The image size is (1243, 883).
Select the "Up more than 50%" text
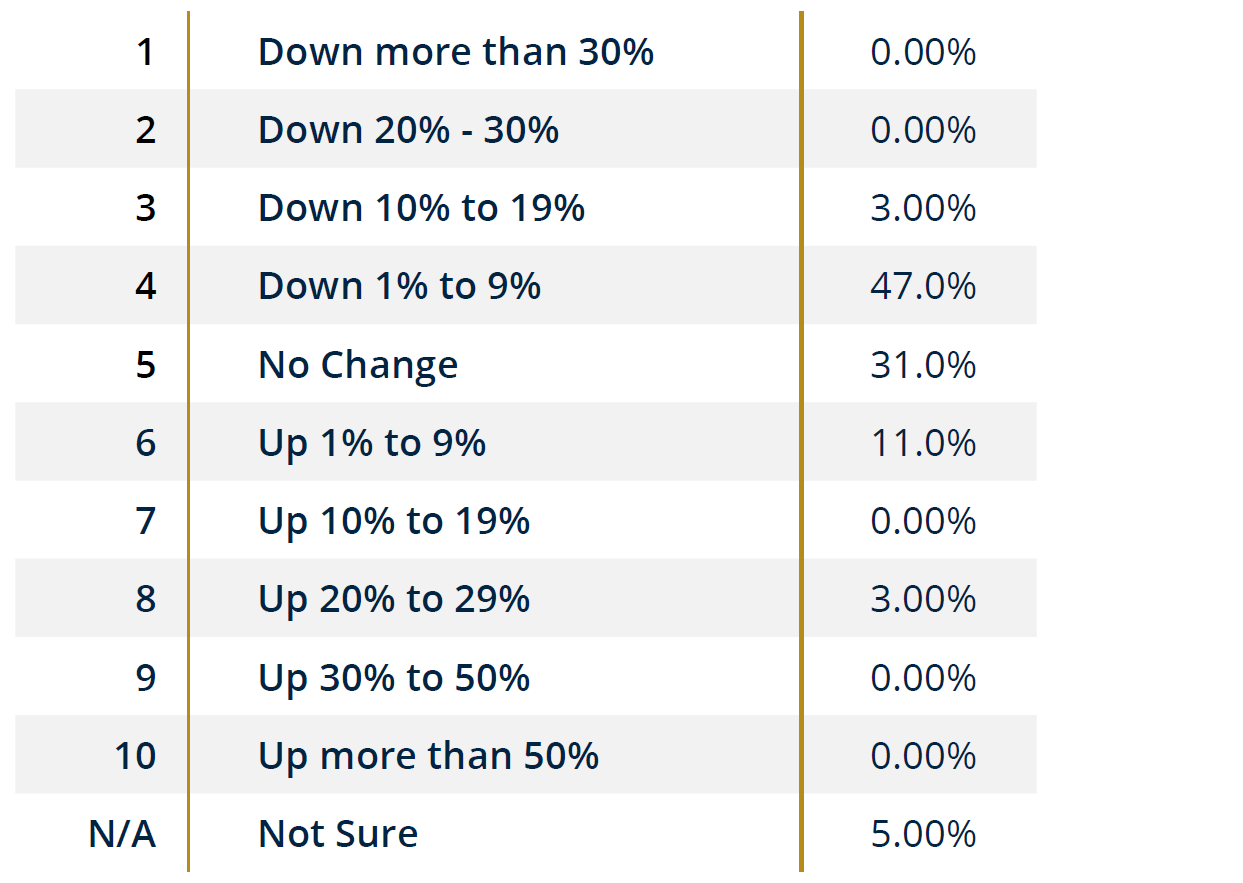pyautogui.click(x=428, y=756)
